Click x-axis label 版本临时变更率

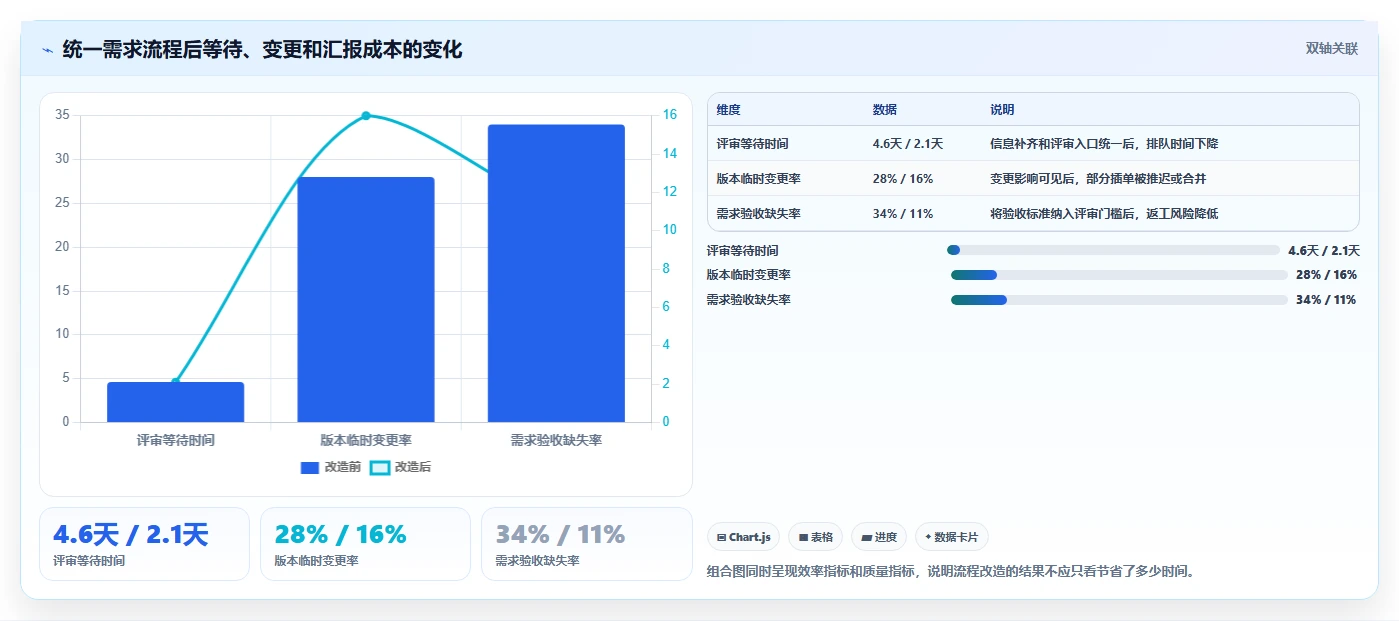pyautogui.click(x=366, y=440)
